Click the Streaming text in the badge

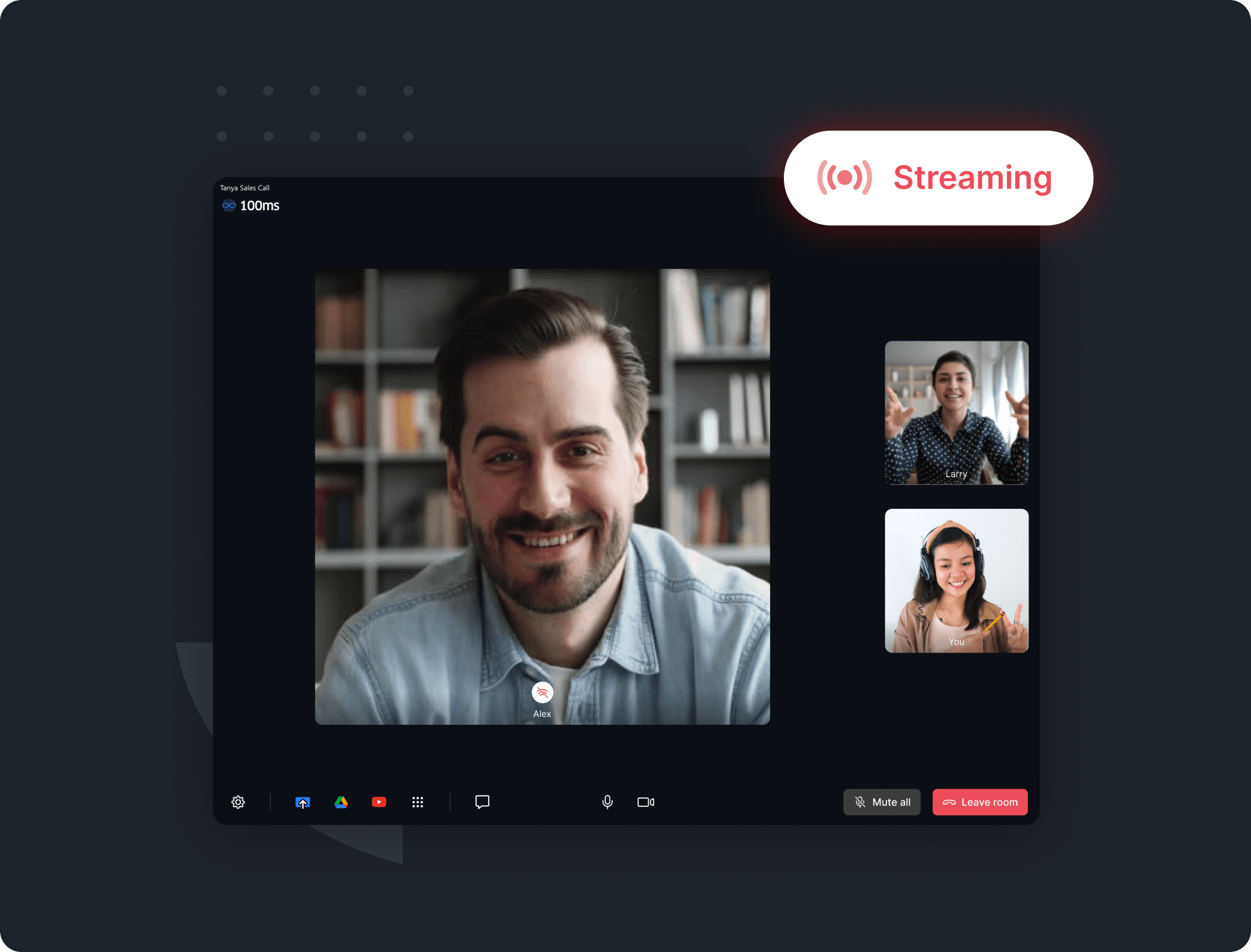click(x=972, y=178)
